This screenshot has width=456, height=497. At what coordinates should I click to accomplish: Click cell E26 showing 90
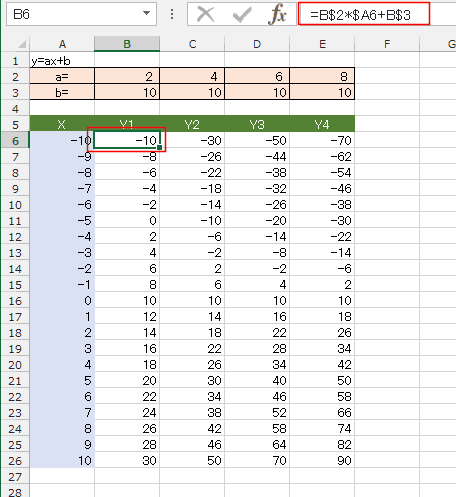322,461
